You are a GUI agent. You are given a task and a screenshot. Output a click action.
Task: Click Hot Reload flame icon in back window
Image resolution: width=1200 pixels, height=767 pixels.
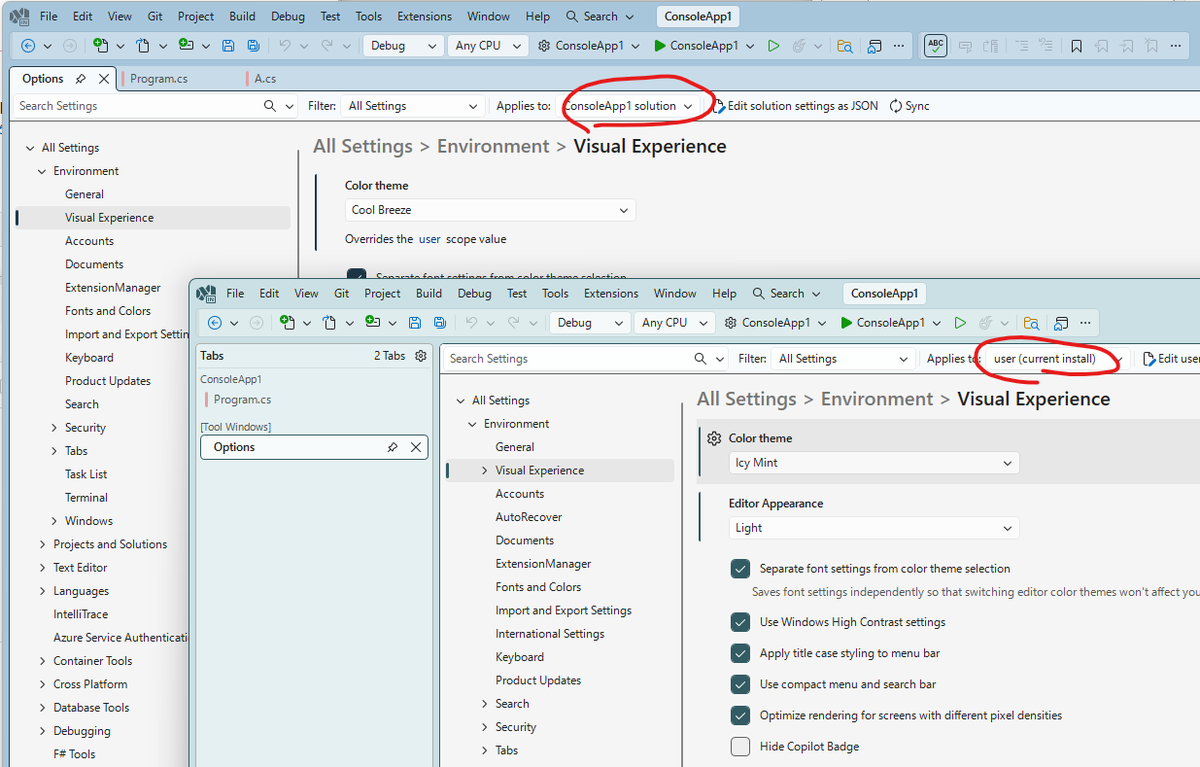[x=800, y=46]
